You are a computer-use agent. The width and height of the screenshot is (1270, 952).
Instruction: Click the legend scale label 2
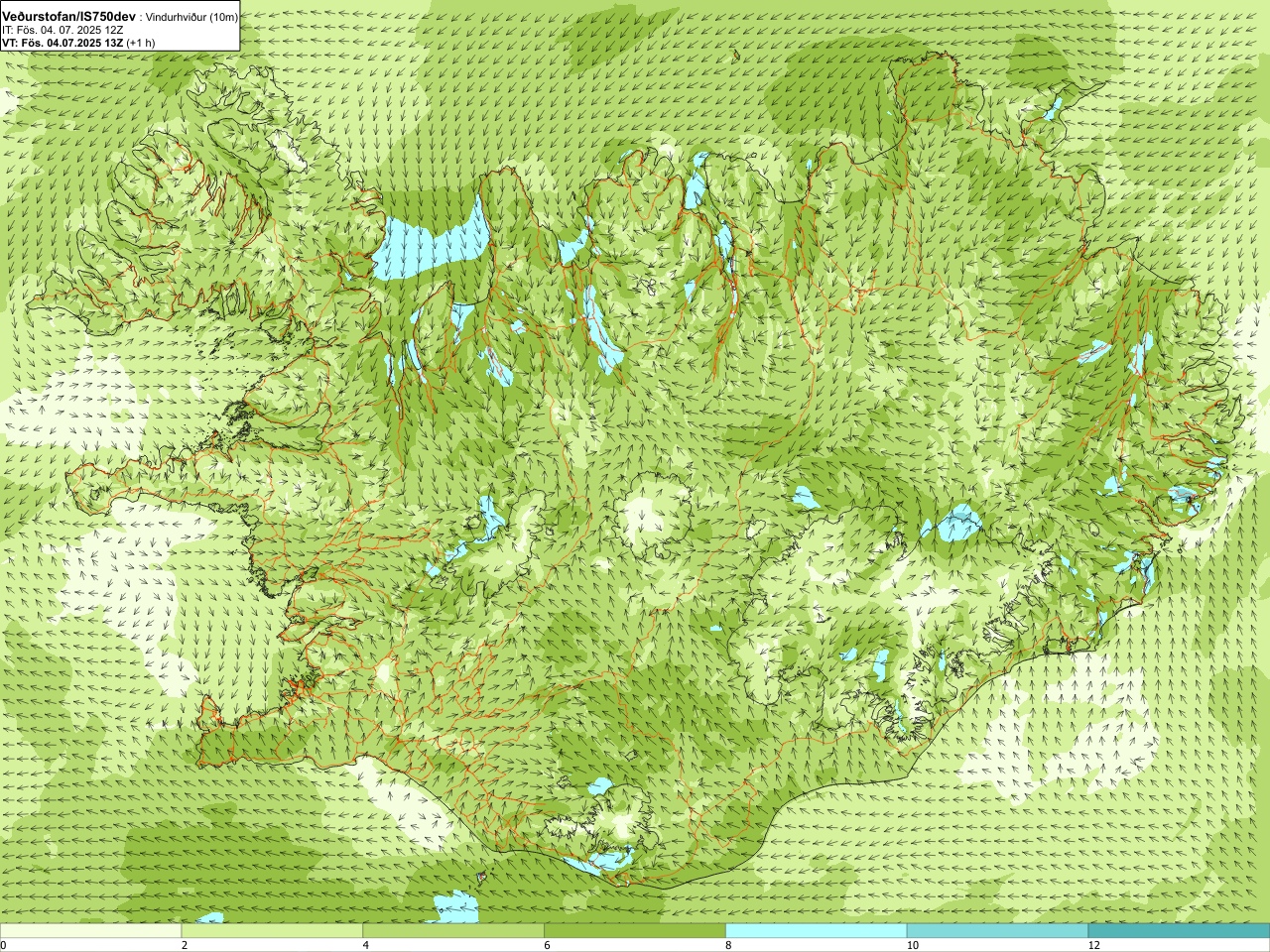185,945
